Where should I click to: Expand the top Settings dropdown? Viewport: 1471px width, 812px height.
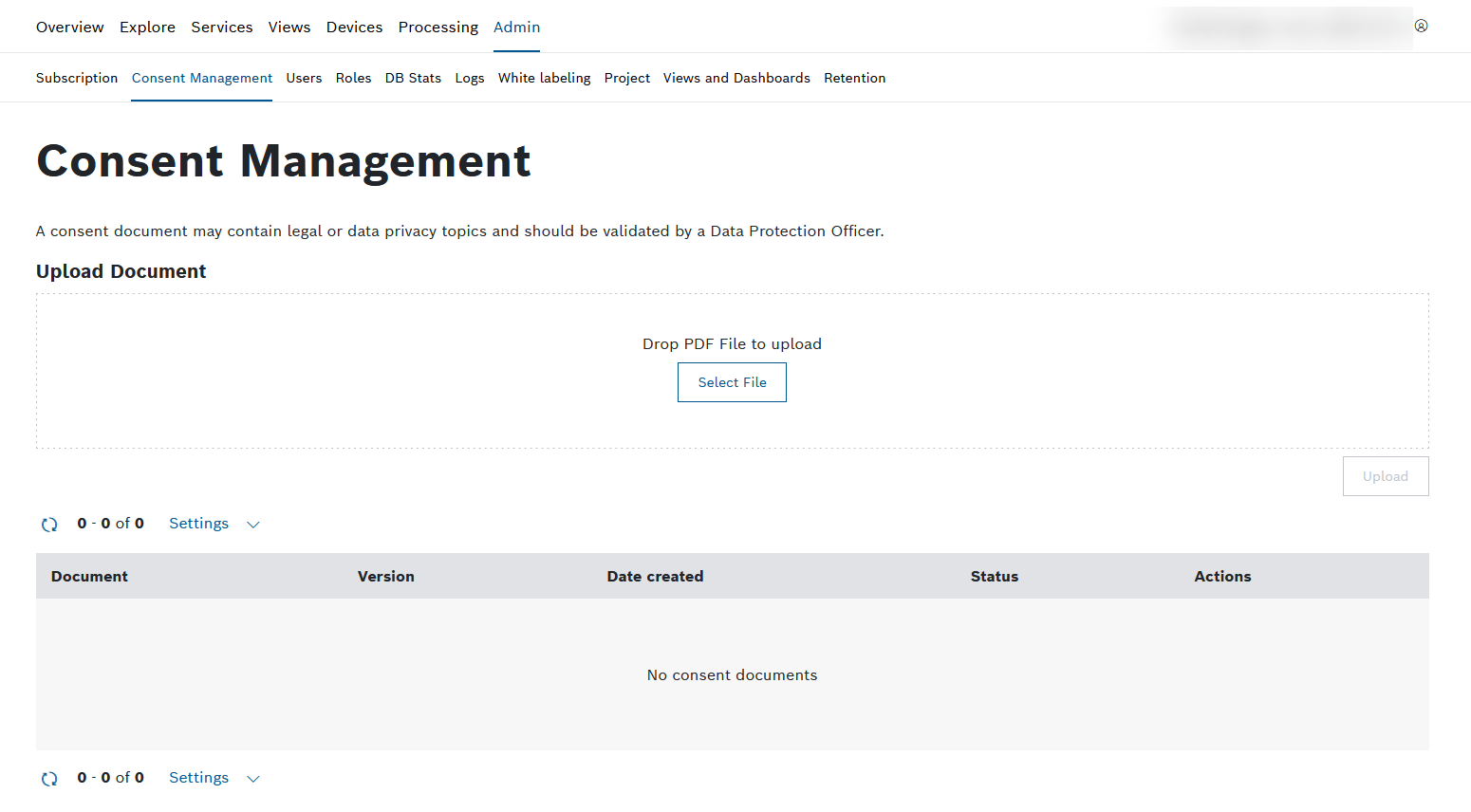point(214,524)
